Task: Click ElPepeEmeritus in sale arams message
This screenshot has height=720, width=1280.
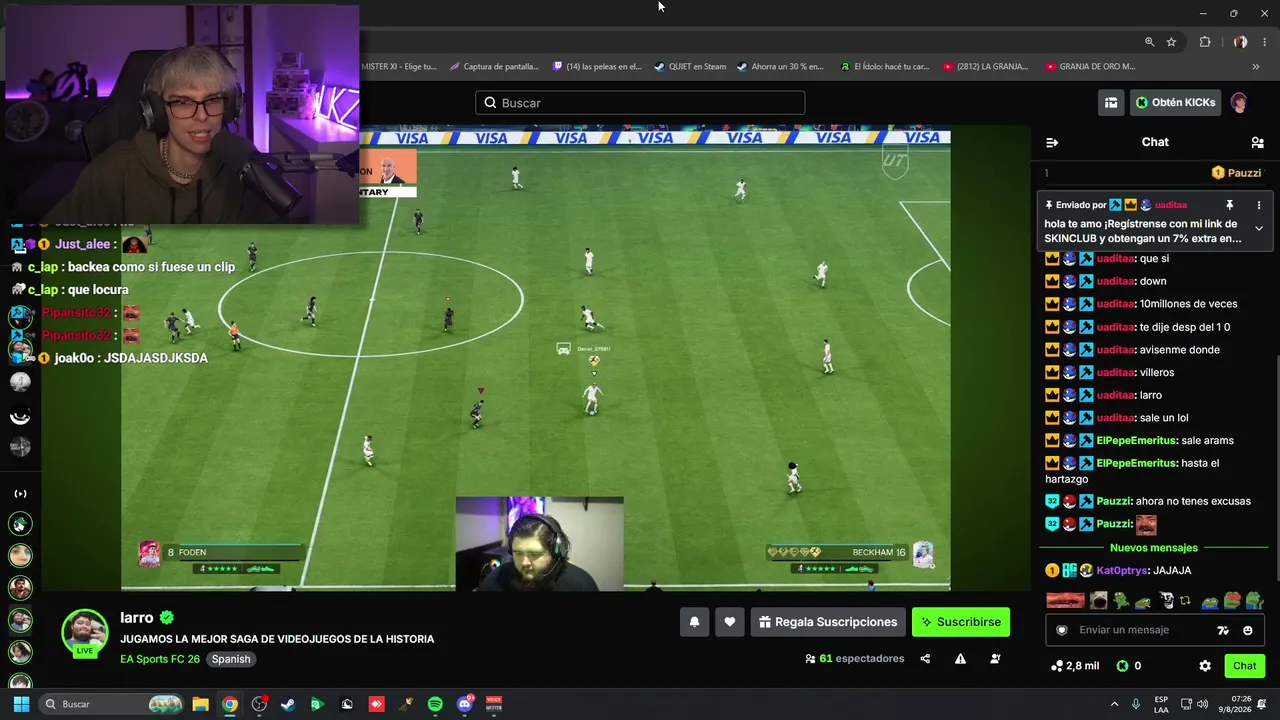Action: click(x=1136, y=441)
